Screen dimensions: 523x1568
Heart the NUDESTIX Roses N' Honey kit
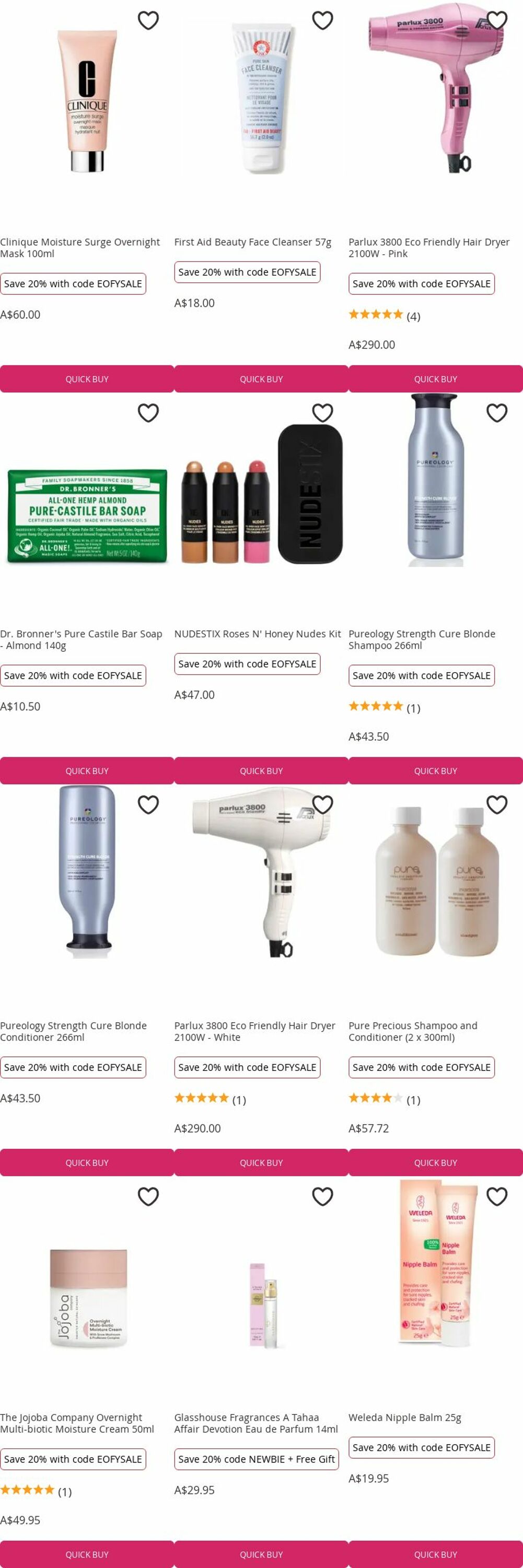[x=322, y=413]
